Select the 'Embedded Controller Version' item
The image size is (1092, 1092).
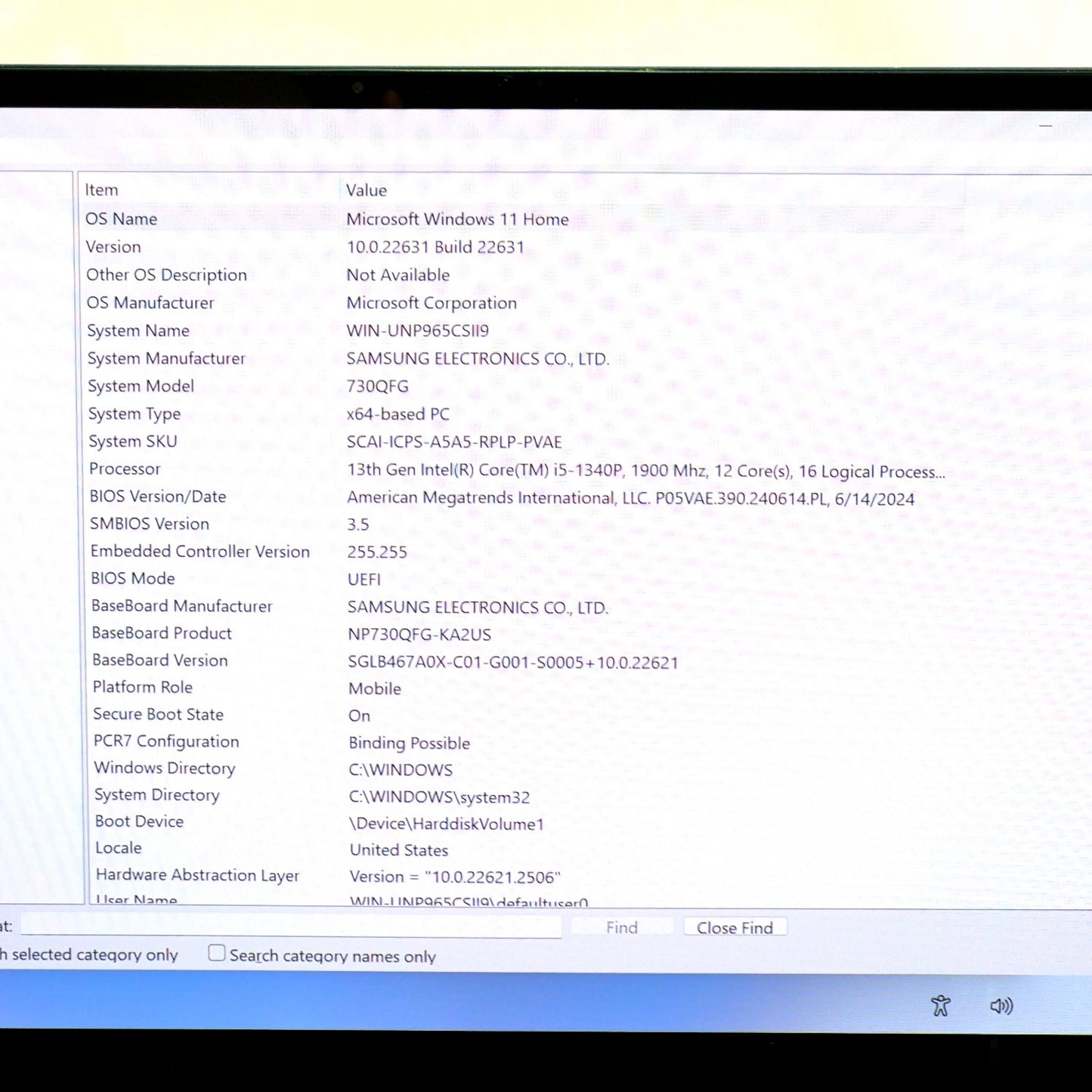[x=200, y=551]
